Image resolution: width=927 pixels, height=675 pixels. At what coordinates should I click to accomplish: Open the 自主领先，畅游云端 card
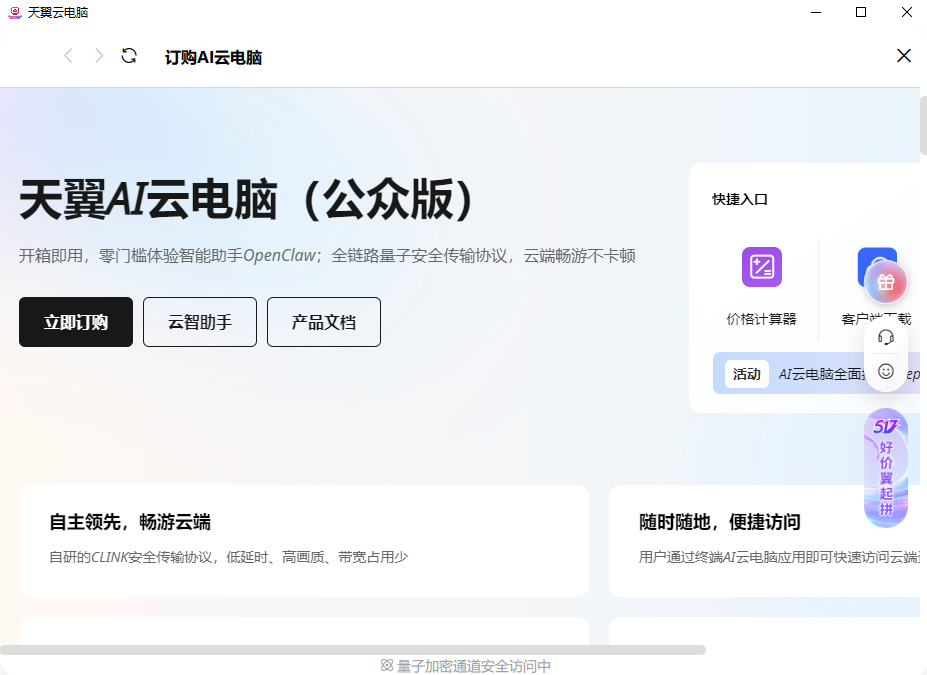coord(304,541)
